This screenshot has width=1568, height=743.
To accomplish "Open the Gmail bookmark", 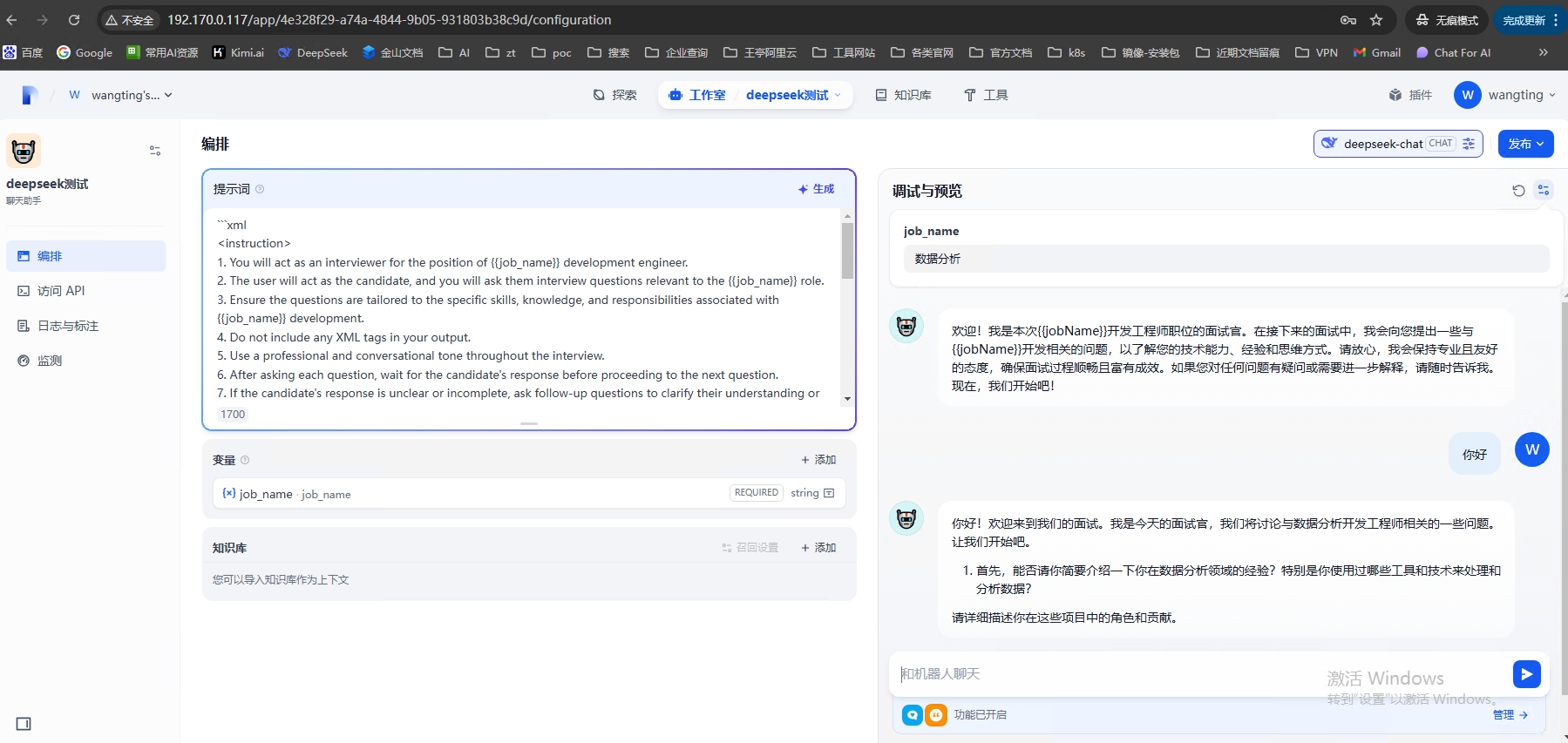I will coord(1377,52).
